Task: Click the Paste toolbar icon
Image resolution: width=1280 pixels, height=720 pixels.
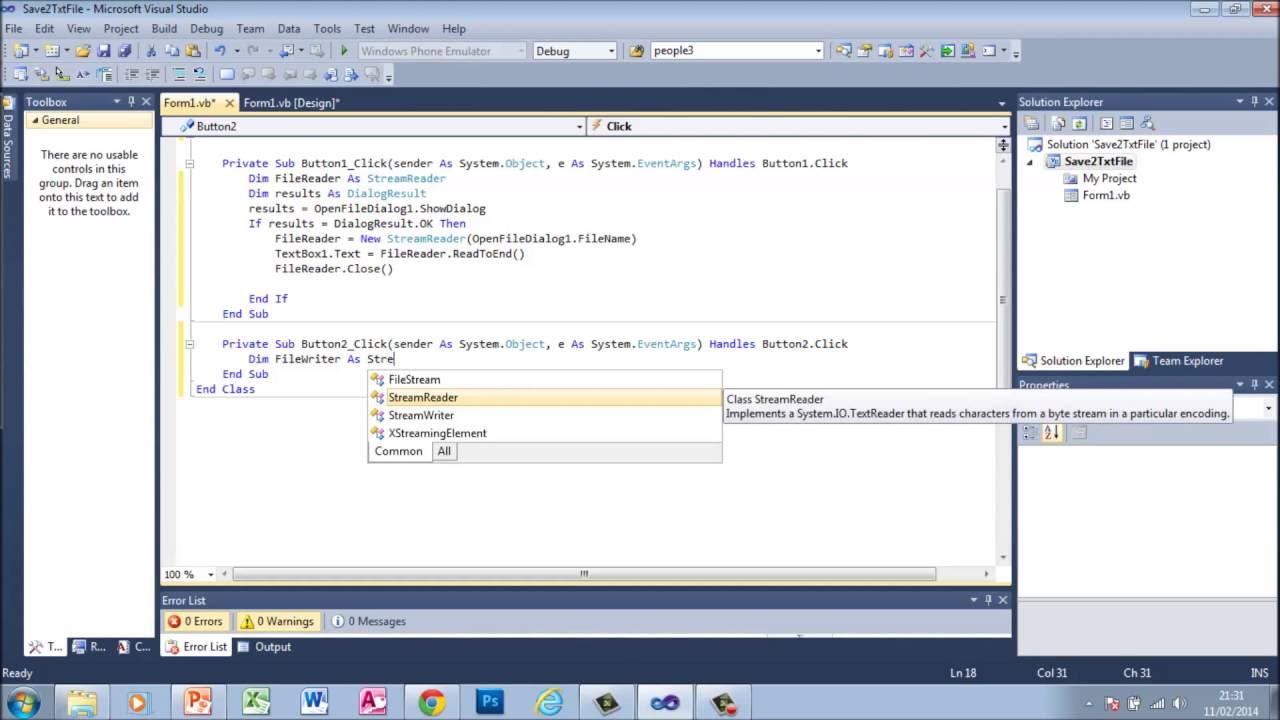Action: pyautogui.click(x=192, y=51)
